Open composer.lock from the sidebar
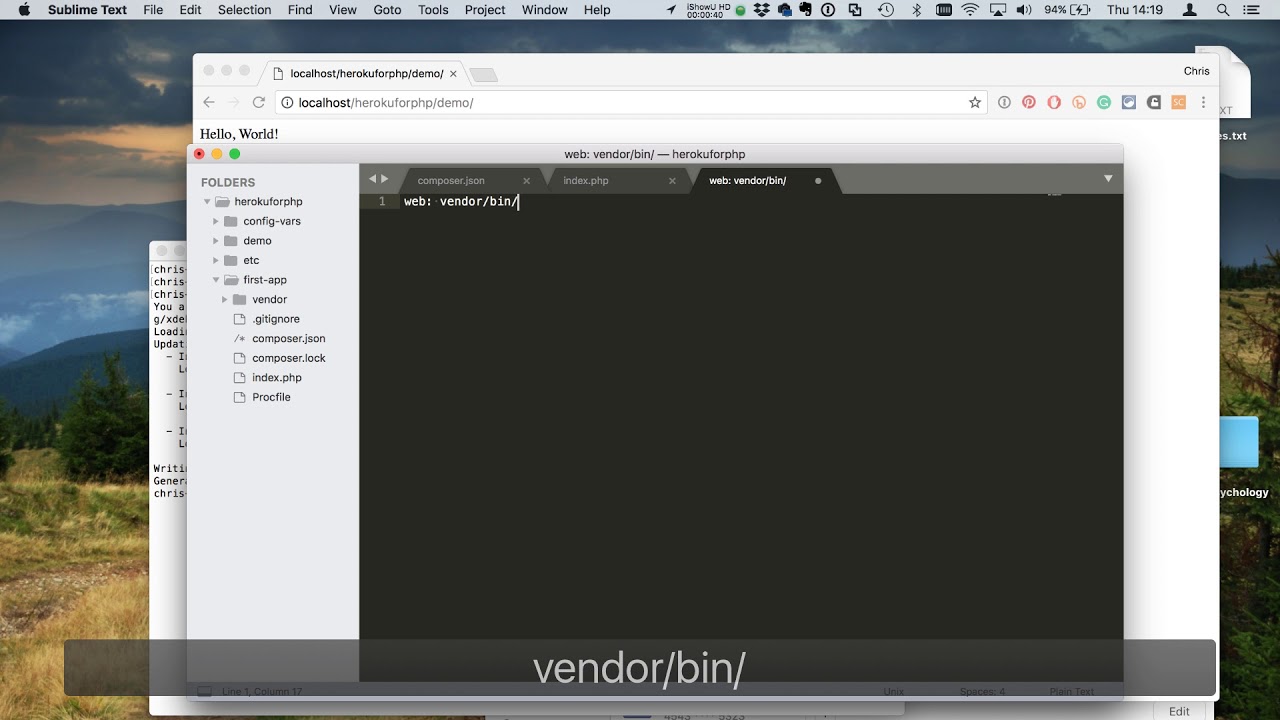1280x720 pixels. pyautogui.click(x=289, y=358)
